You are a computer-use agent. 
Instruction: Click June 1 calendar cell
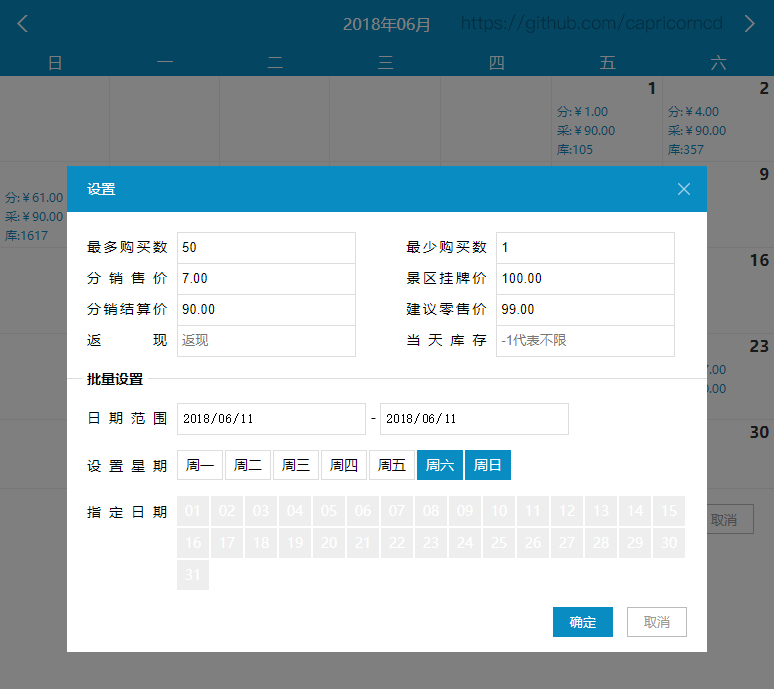click(x=607, y=119)
